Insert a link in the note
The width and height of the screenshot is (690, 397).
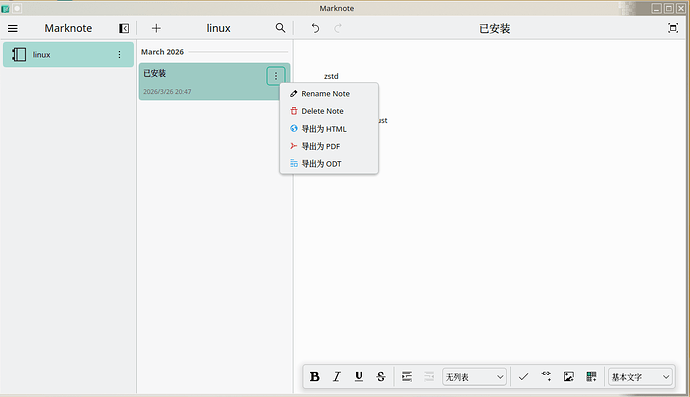pos(546,377)
